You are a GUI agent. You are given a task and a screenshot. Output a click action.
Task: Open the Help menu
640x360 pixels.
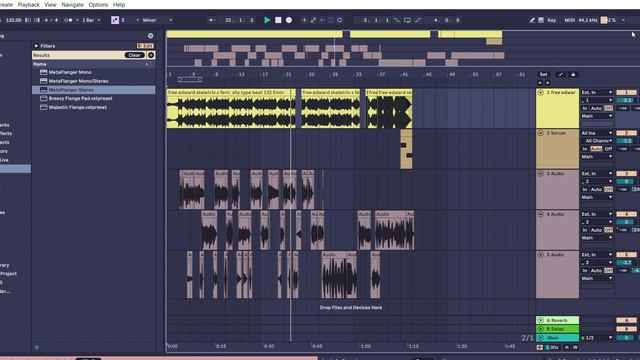tap(119, 4)
